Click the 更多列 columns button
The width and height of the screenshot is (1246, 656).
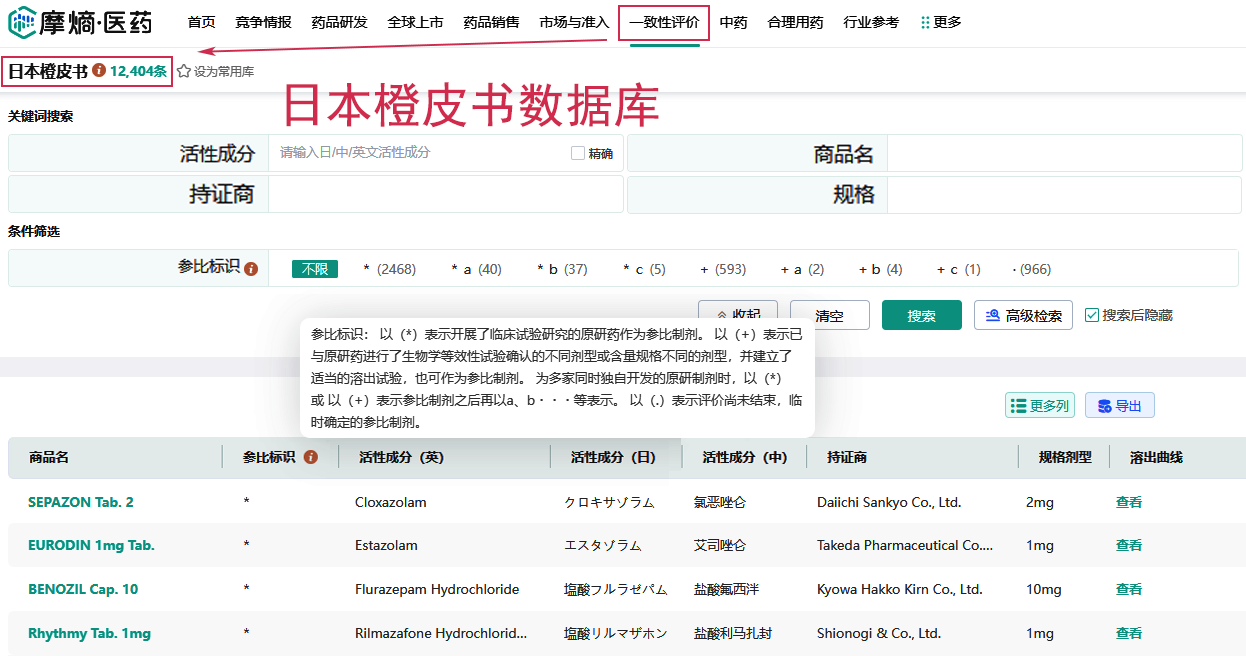coord(1039,405)
